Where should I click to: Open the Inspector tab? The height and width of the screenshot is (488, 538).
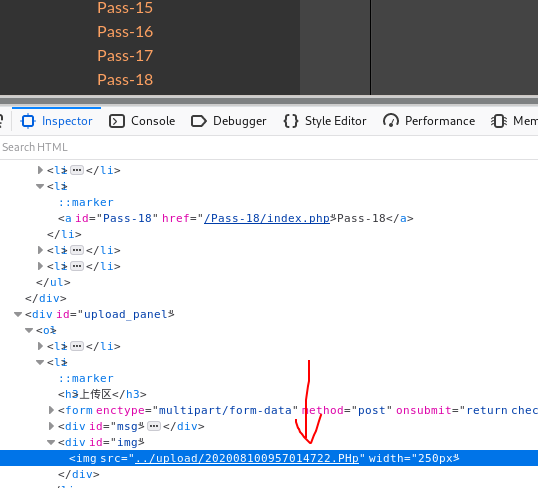pyautogui.click(x=57, y=121)
